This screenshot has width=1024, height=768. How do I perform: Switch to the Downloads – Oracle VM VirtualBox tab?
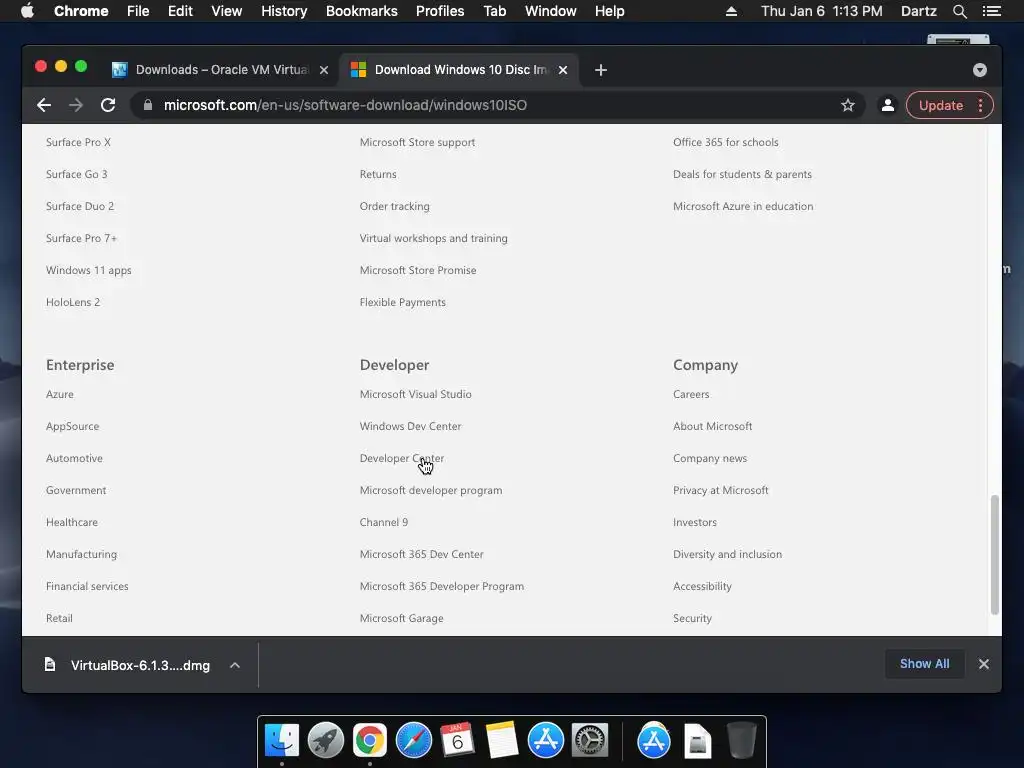click(x=221, y=70)
